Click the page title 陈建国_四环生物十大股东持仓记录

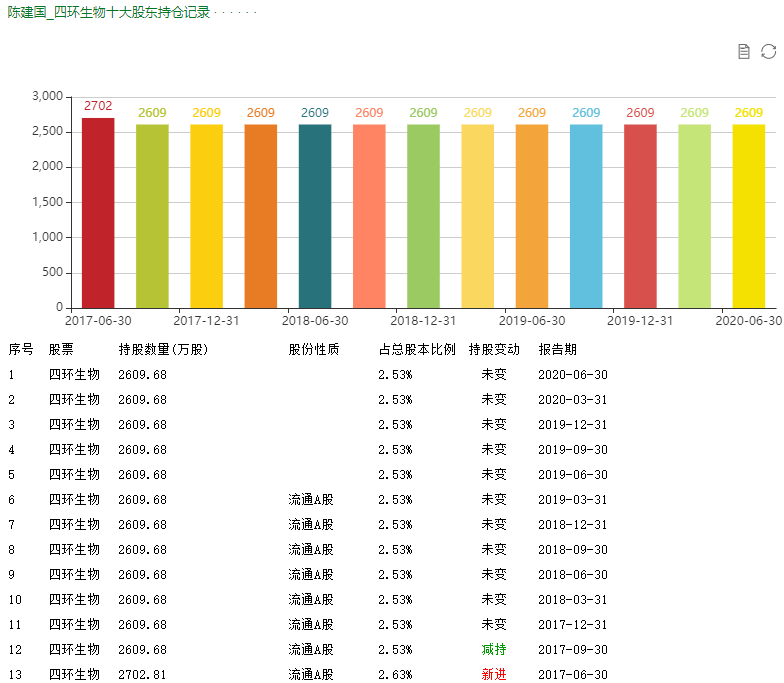pyautogui.click(x=108, y=12)
